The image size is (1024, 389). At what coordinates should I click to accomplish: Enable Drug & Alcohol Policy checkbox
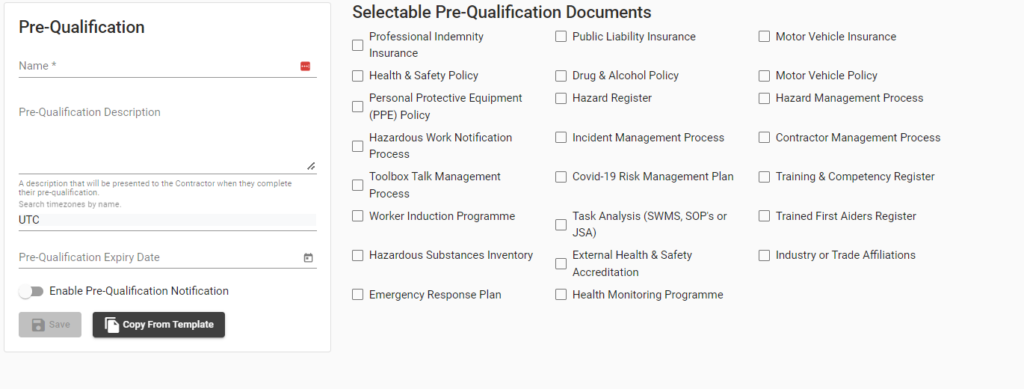(560, 76)
